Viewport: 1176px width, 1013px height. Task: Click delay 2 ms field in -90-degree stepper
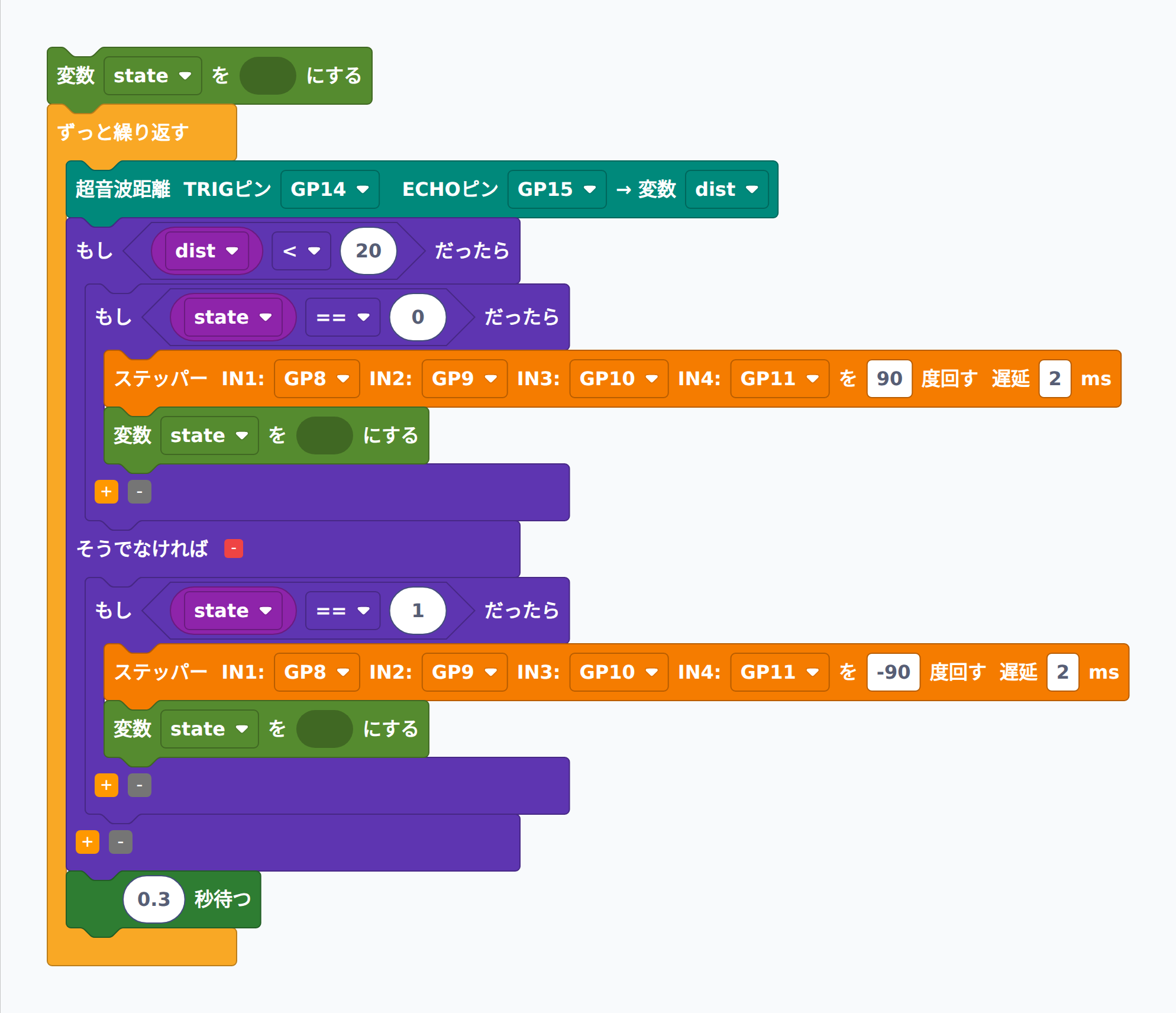pos(1063,672)
